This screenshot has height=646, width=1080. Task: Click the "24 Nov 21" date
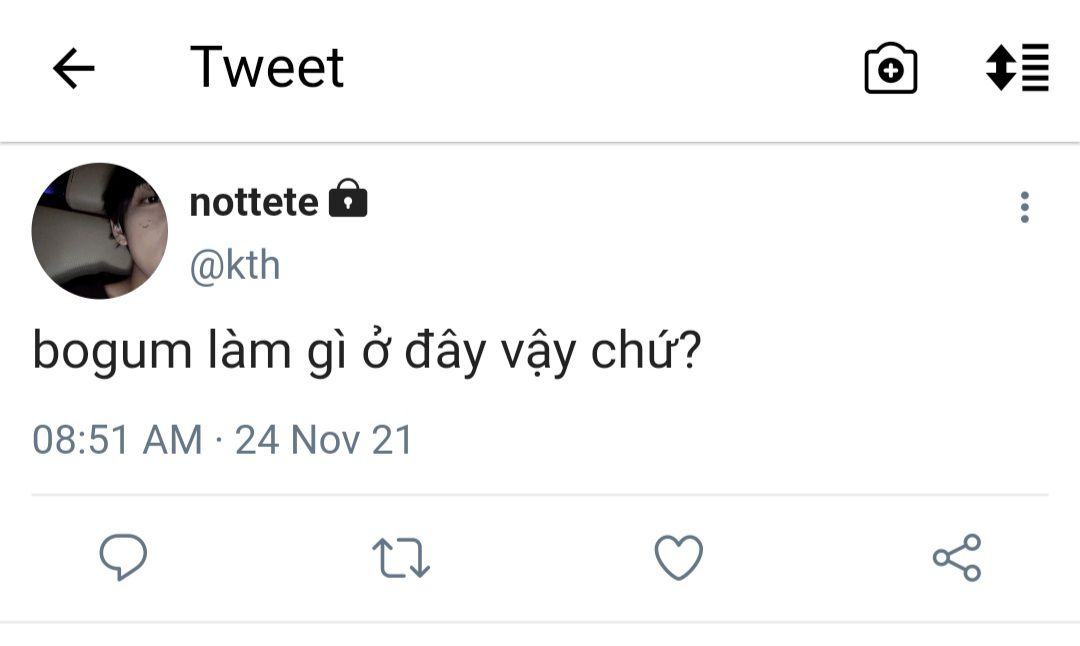[x=324, y=440]
